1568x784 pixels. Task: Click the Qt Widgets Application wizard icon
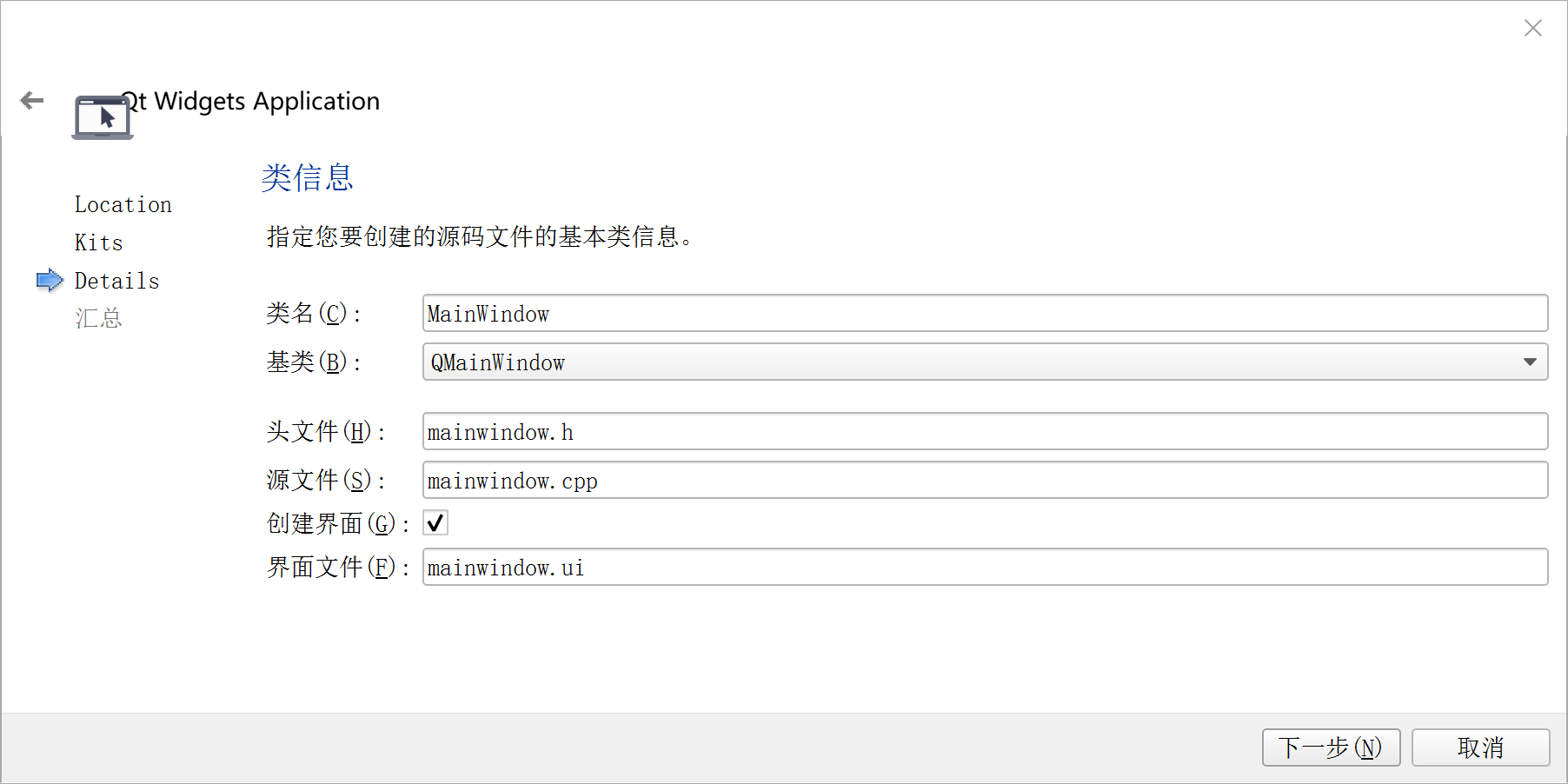pyautogui.click(x=103, y=114)
